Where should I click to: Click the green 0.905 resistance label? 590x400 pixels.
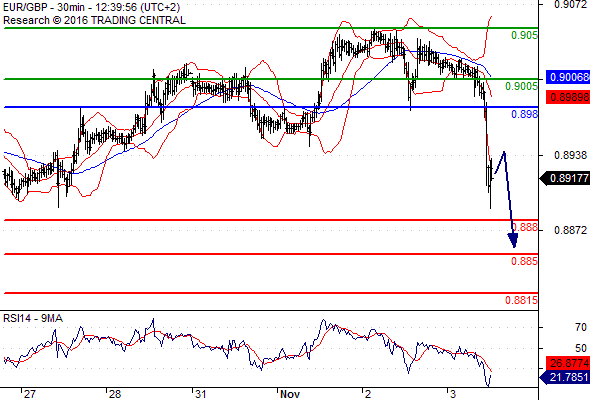point(525,35)
